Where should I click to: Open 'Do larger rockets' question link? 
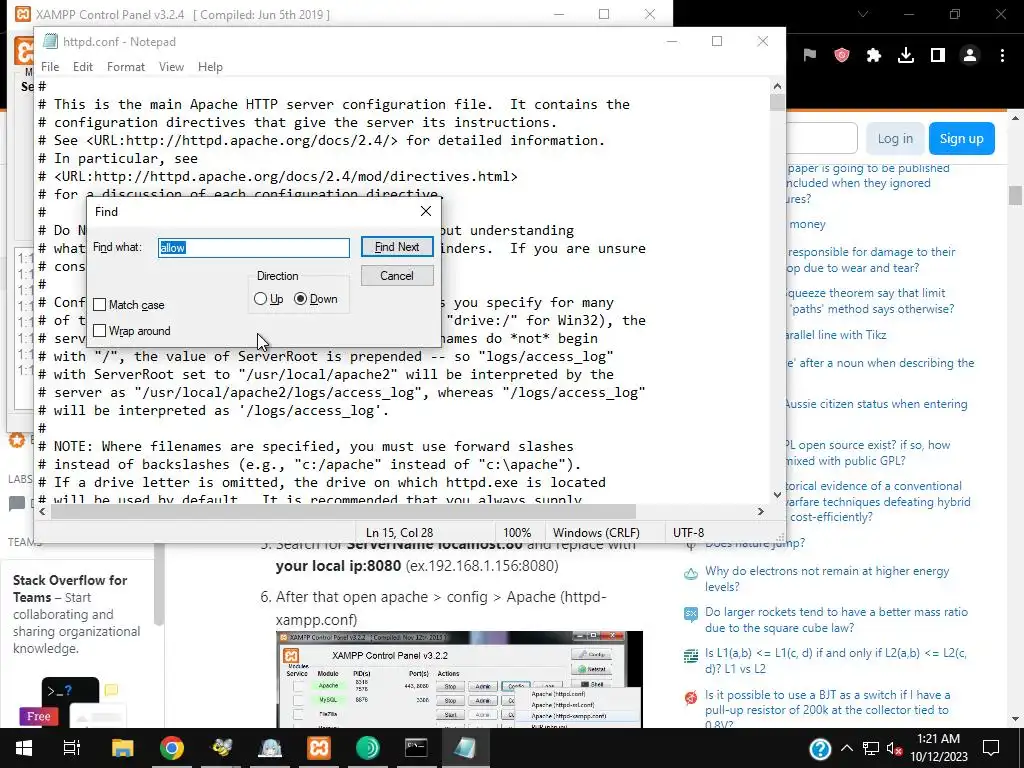click(836, 620)
